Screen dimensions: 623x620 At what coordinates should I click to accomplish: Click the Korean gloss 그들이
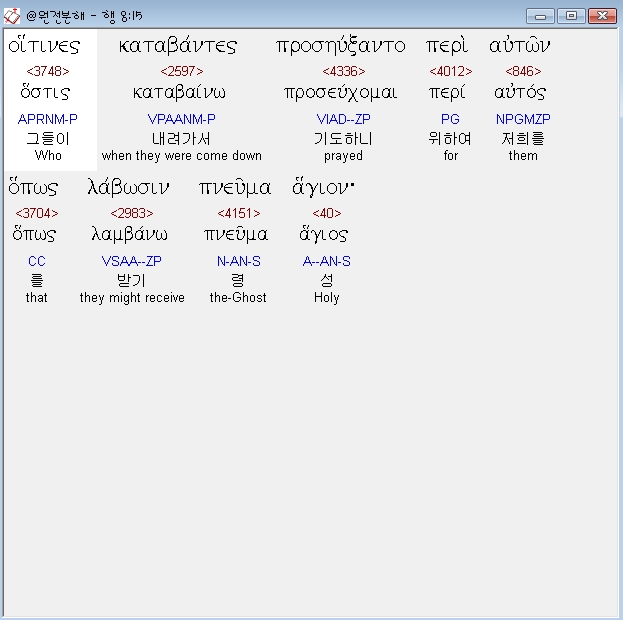(48, 139)
